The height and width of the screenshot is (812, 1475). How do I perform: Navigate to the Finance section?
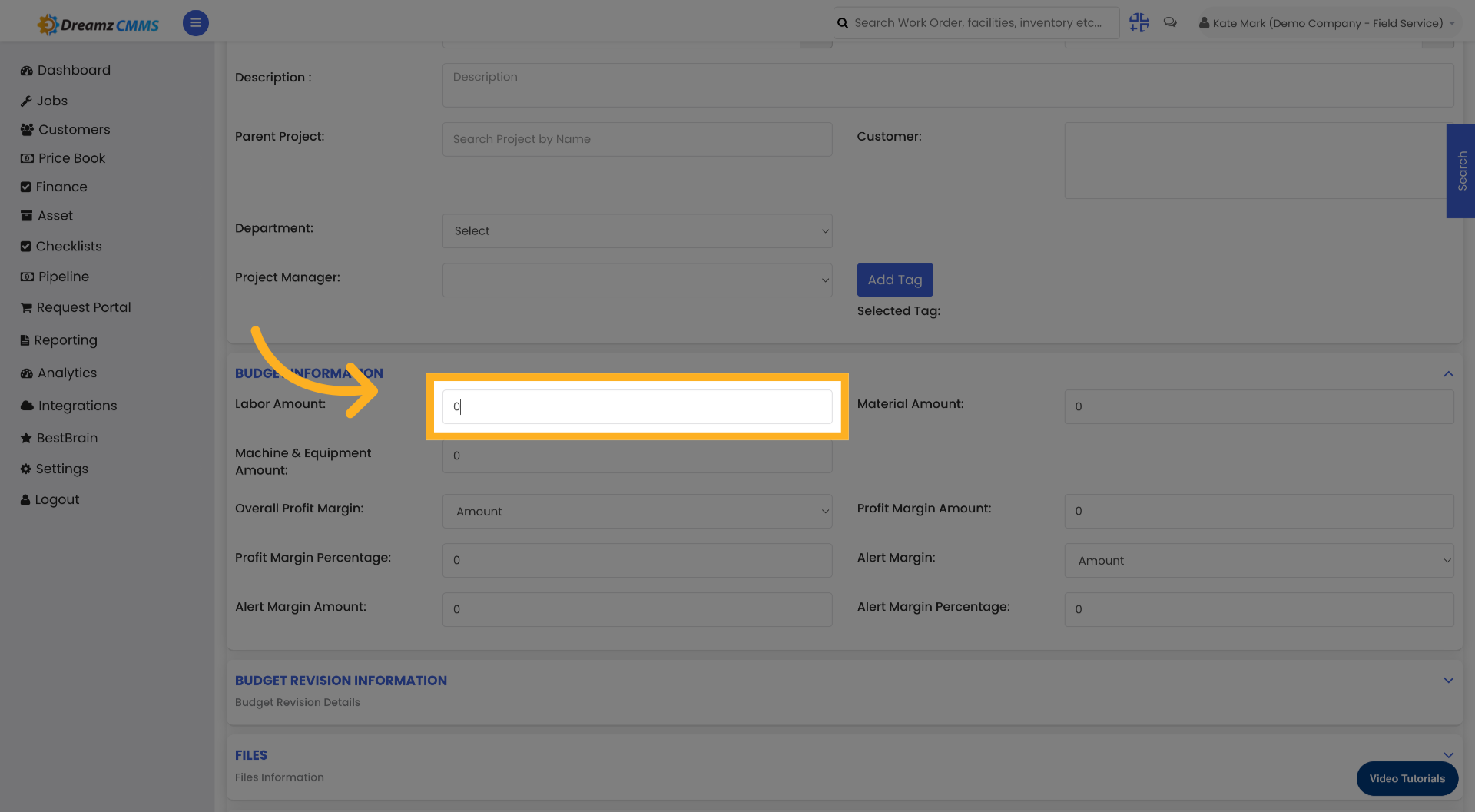coord(61,187)
